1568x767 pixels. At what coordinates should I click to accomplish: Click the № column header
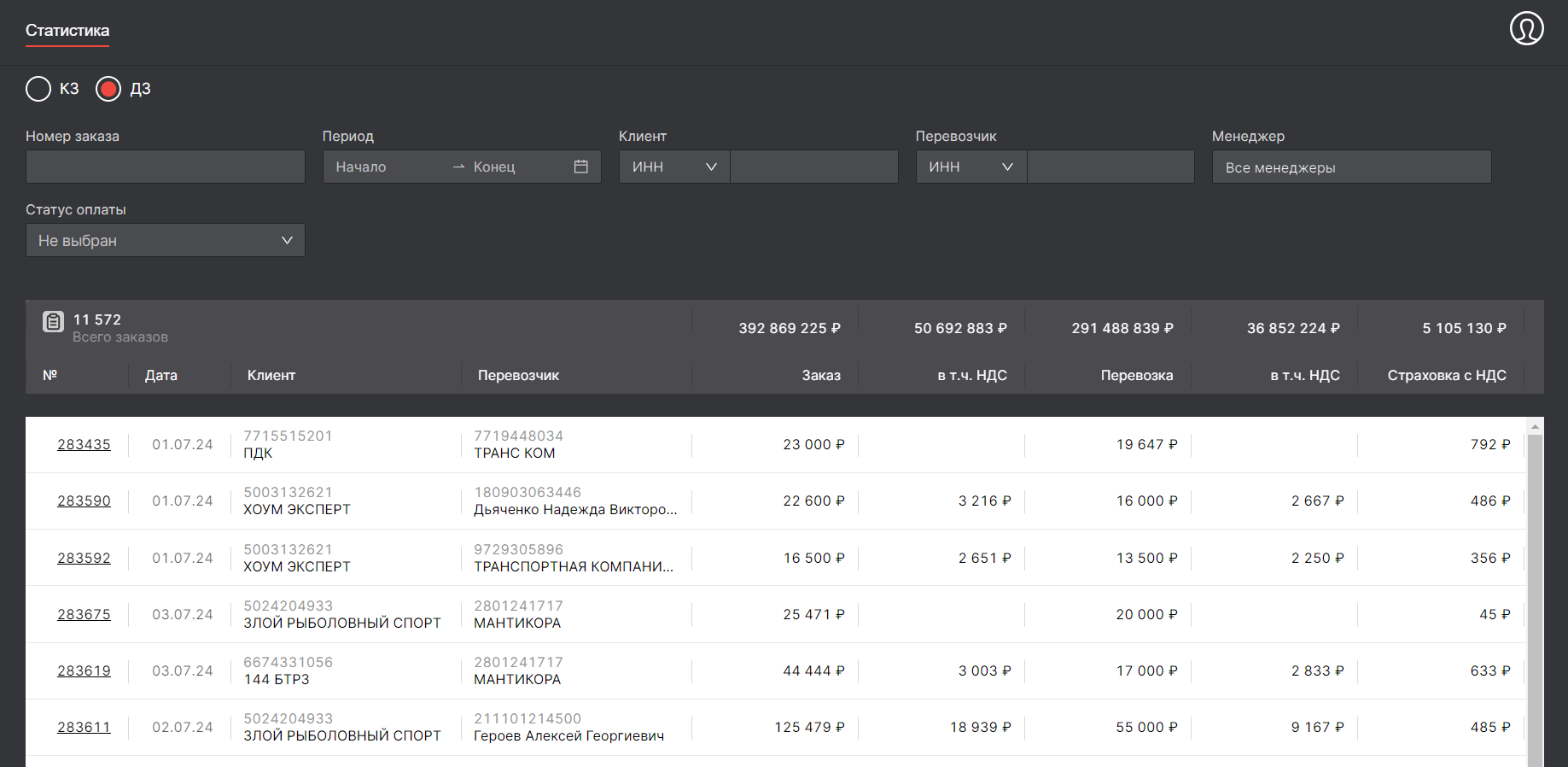coord(50,375)
